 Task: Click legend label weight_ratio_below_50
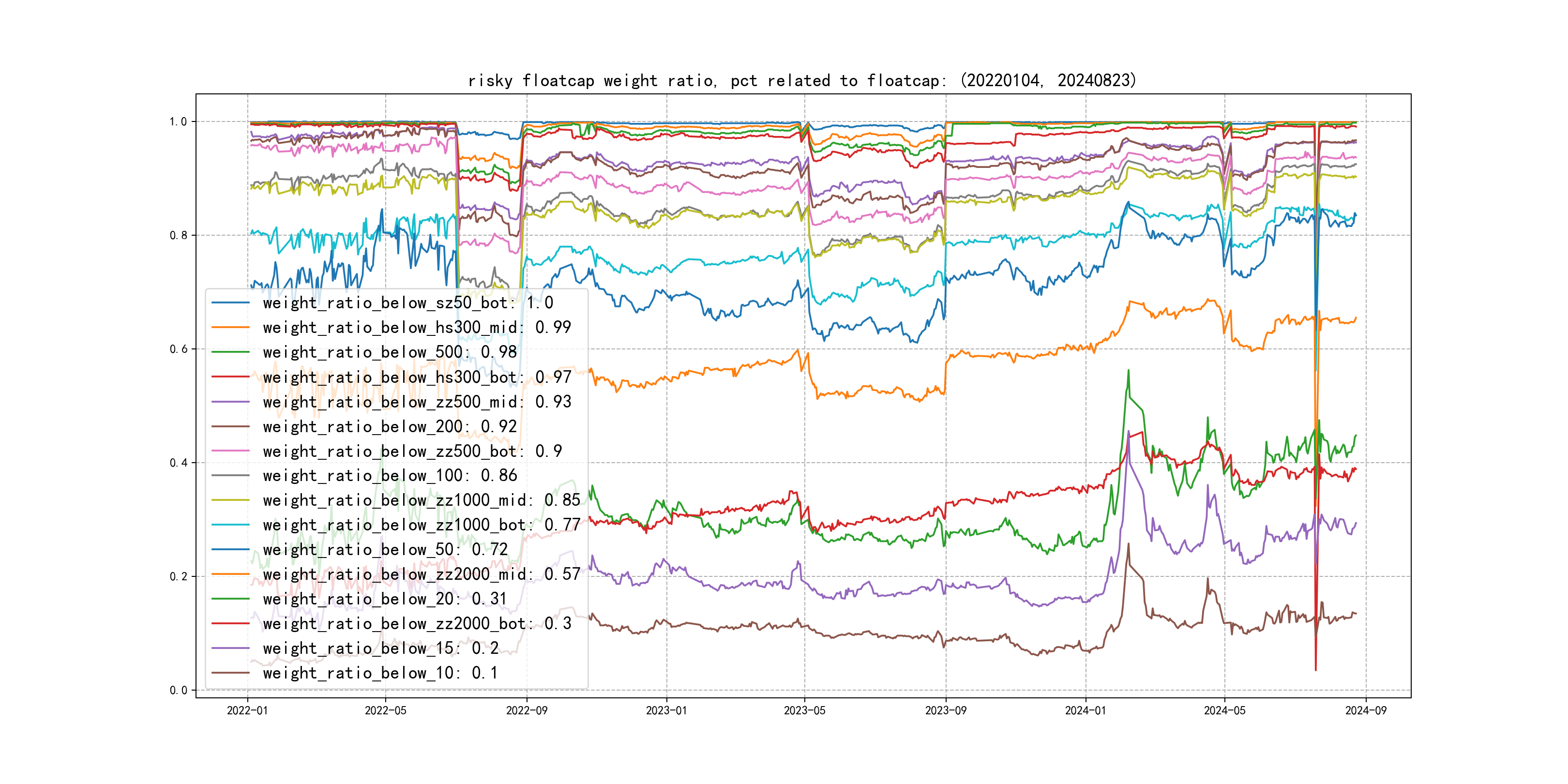click(385, 550)
